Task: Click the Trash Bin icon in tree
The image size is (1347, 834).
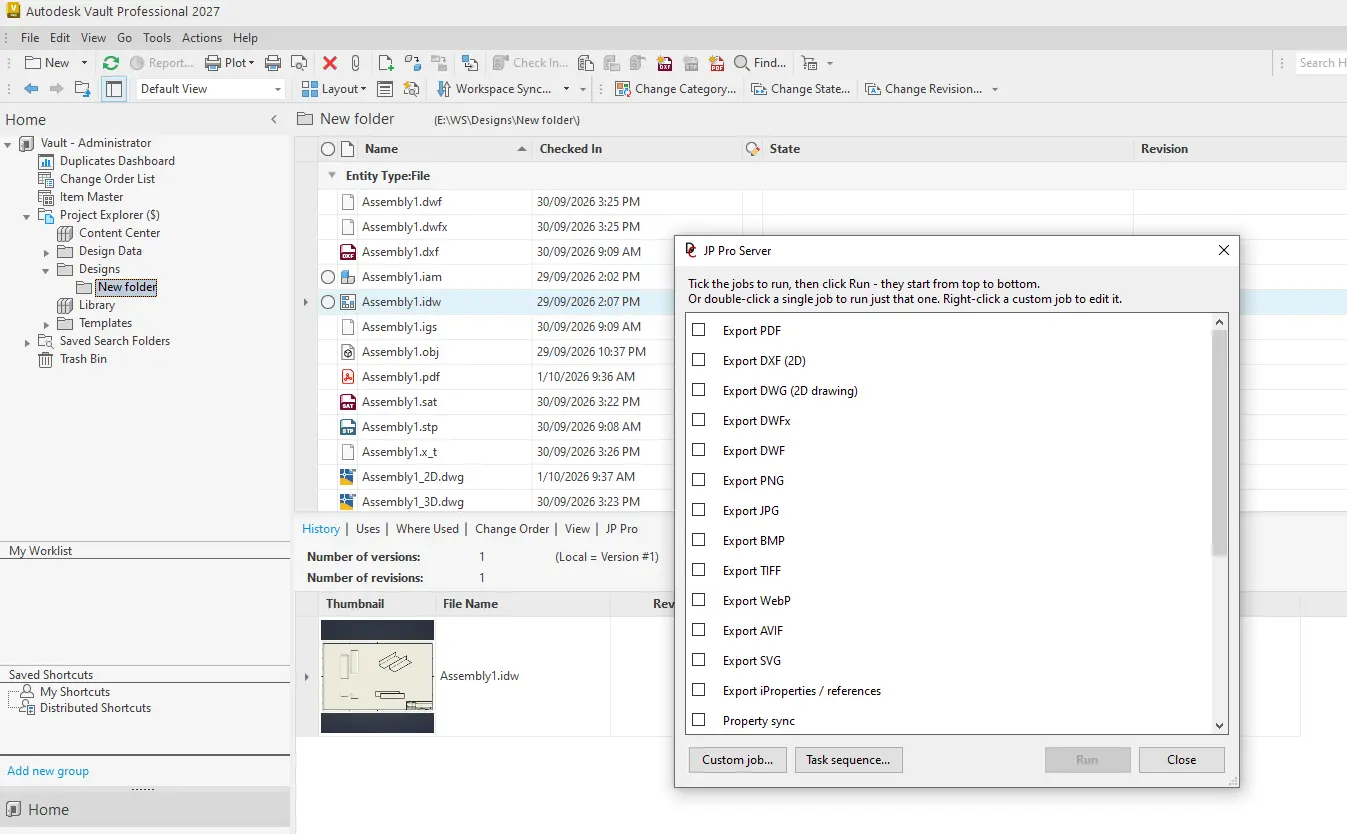Action: click(x=45, y=359)
